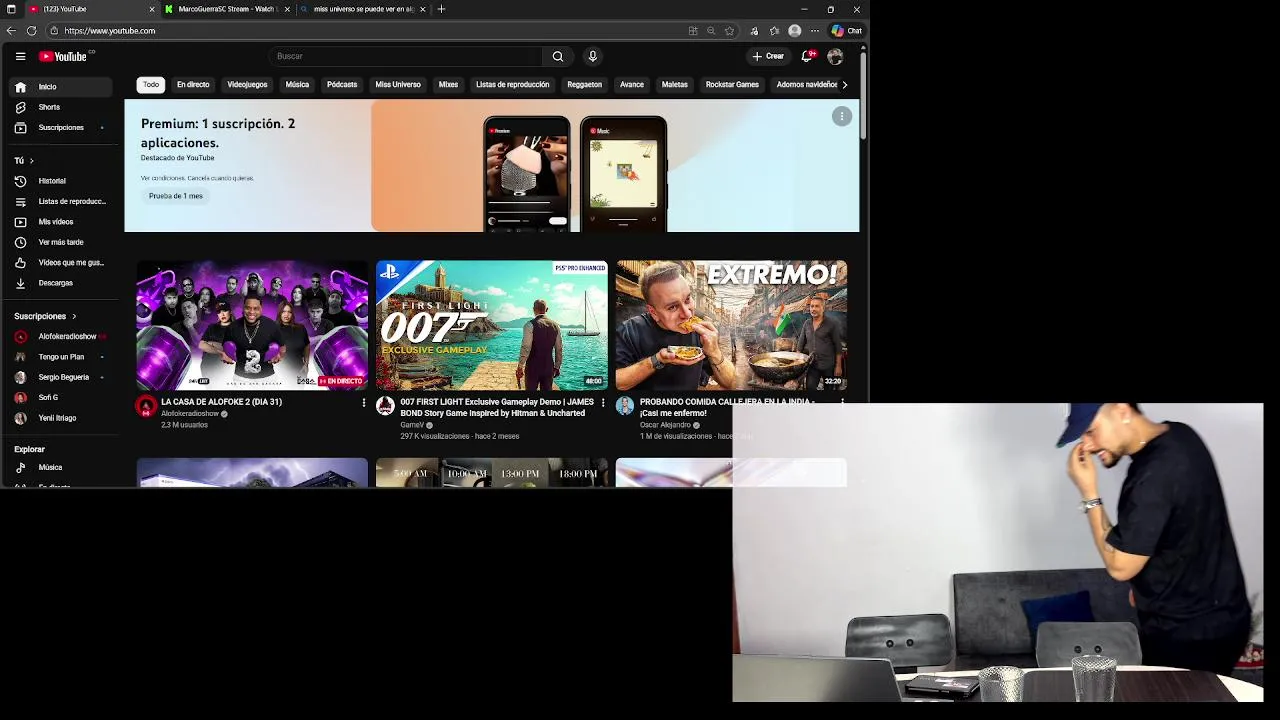Viewport: 1280px width, 720px height.
Task: Open Shorts in the sidebar
Action: point(62,107)
